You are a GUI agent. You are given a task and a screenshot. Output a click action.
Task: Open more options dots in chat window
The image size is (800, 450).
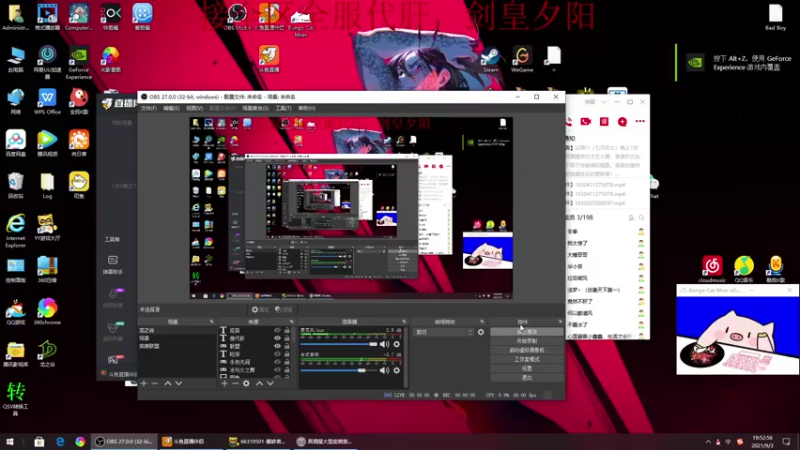(x=640, y=121)
